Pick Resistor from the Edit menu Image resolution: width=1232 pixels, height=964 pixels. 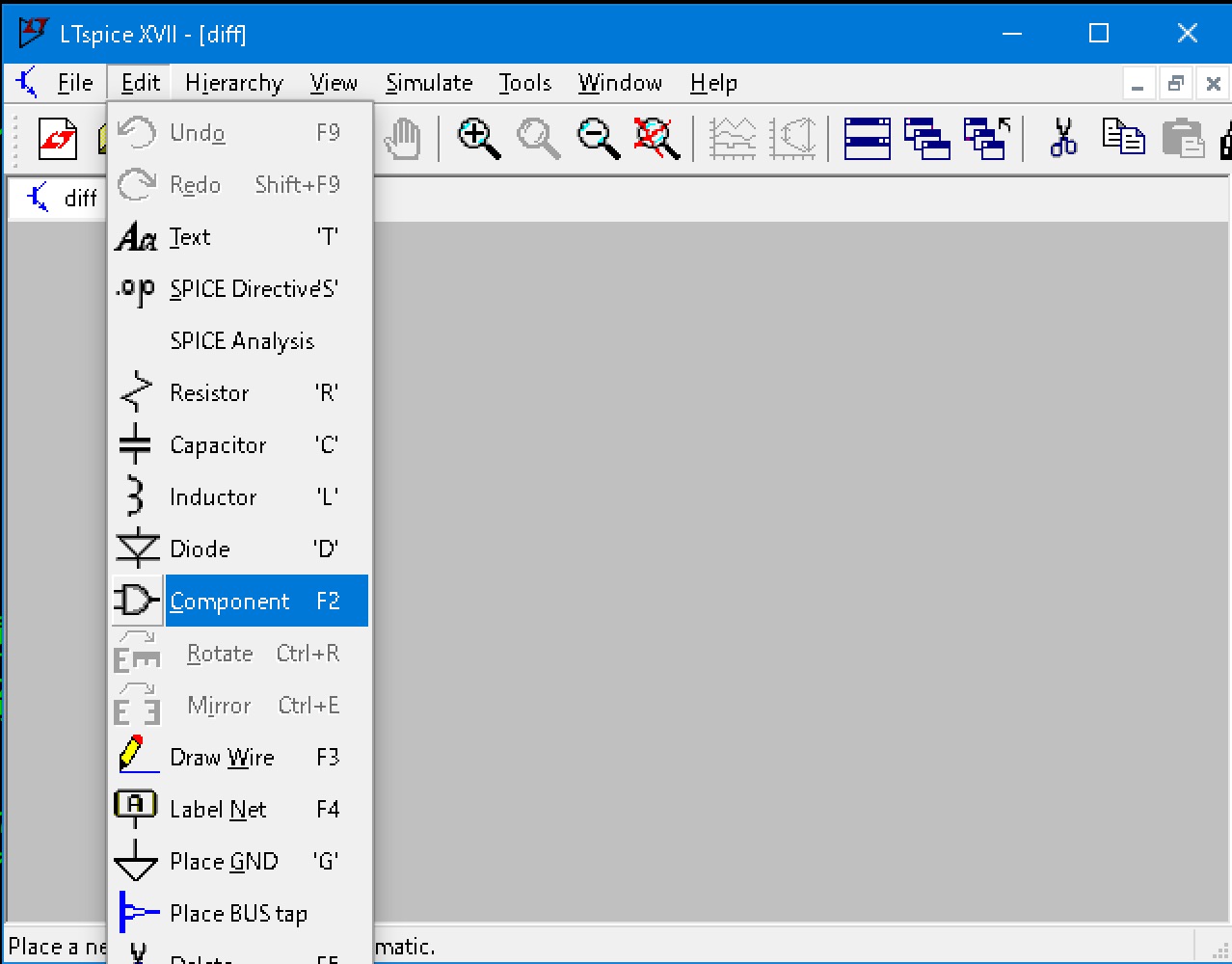[240, 392]
